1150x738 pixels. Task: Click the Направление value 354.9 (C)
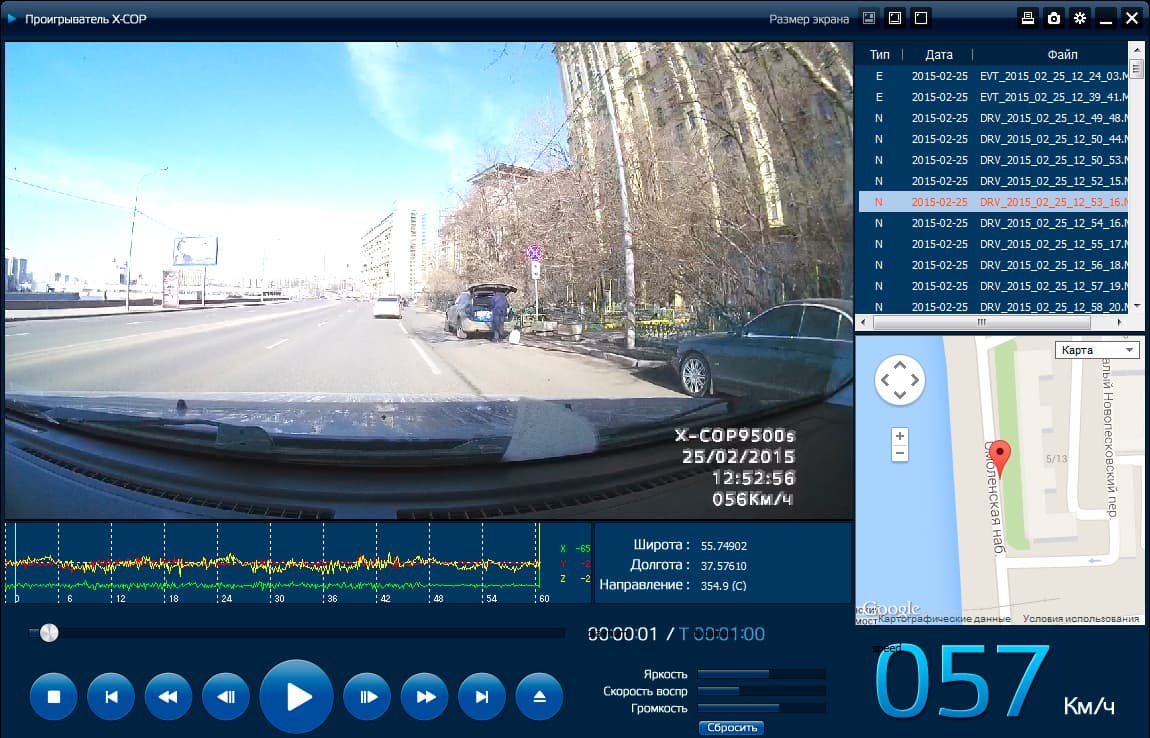coord(724,585)
